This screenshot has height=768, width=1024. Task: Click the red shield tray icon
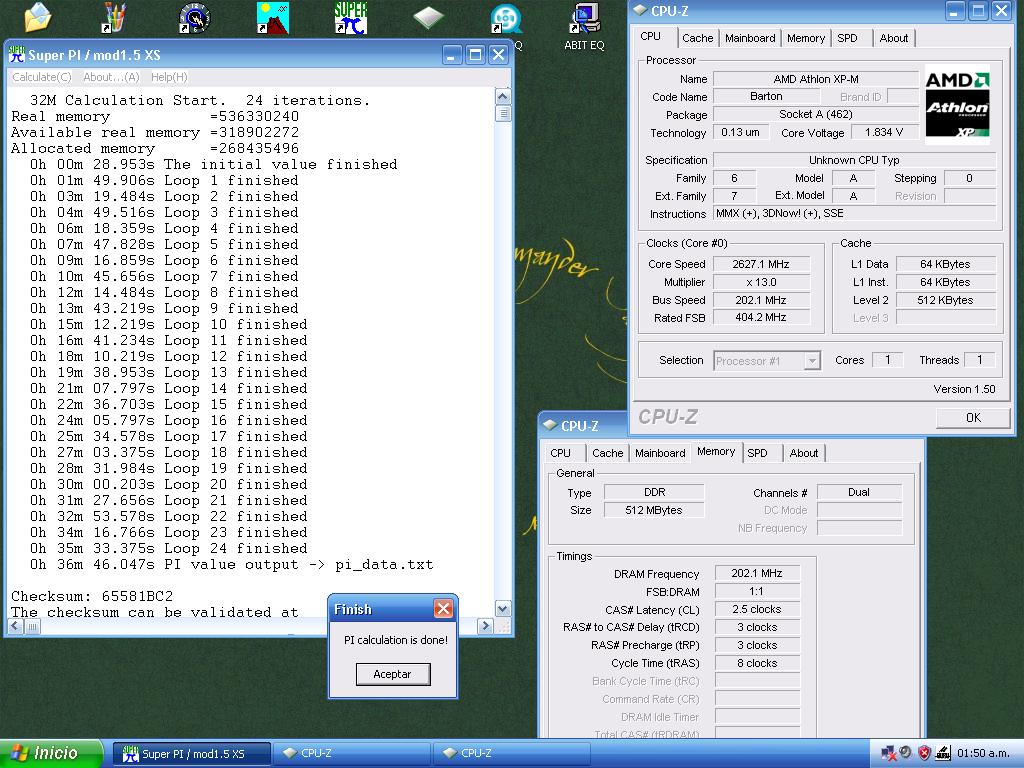click(x=924, y=753)
